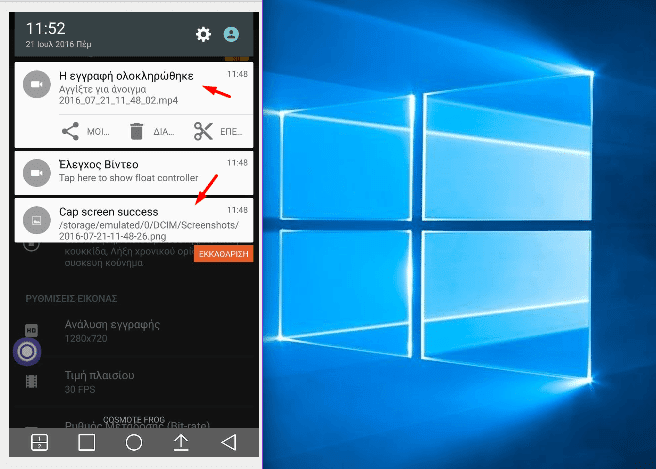This screenshot has width=656, height=469.
Task: Tap the user profile avatar icon
Action: pos(231,34)
